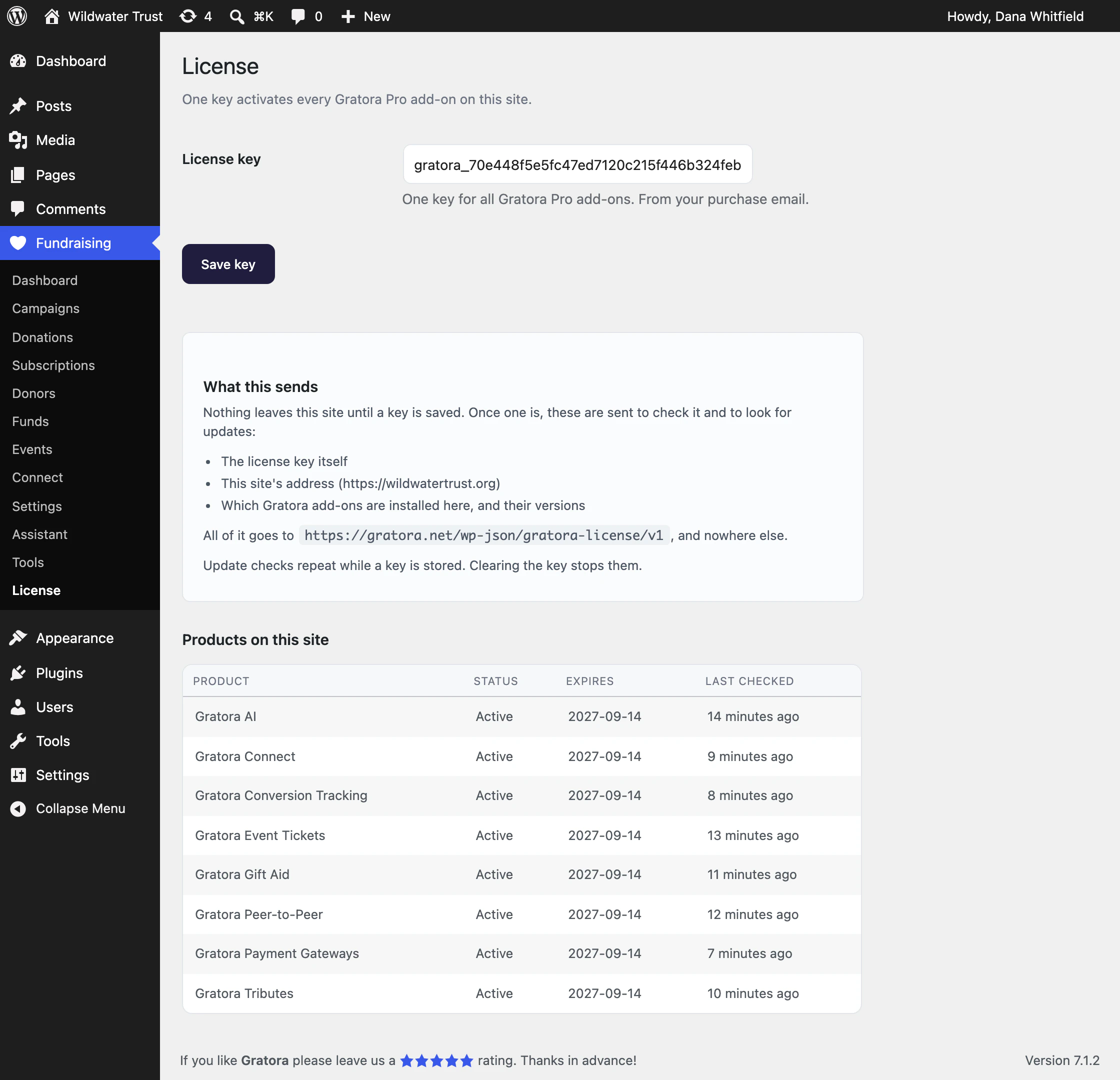1120x1080 pixels.
Task: Click the comments bubble icon in admin bar
Action: point(297,16)
